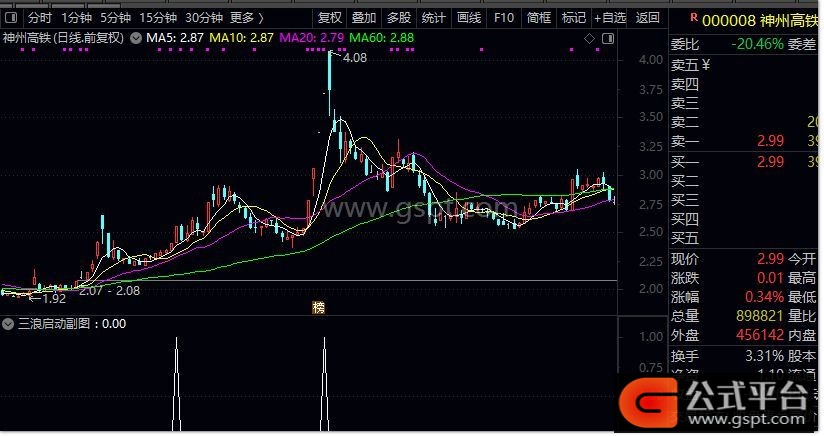Add stock via +自选
The image size is (824, 436).
pyautogui.click(x=610, y=18)
